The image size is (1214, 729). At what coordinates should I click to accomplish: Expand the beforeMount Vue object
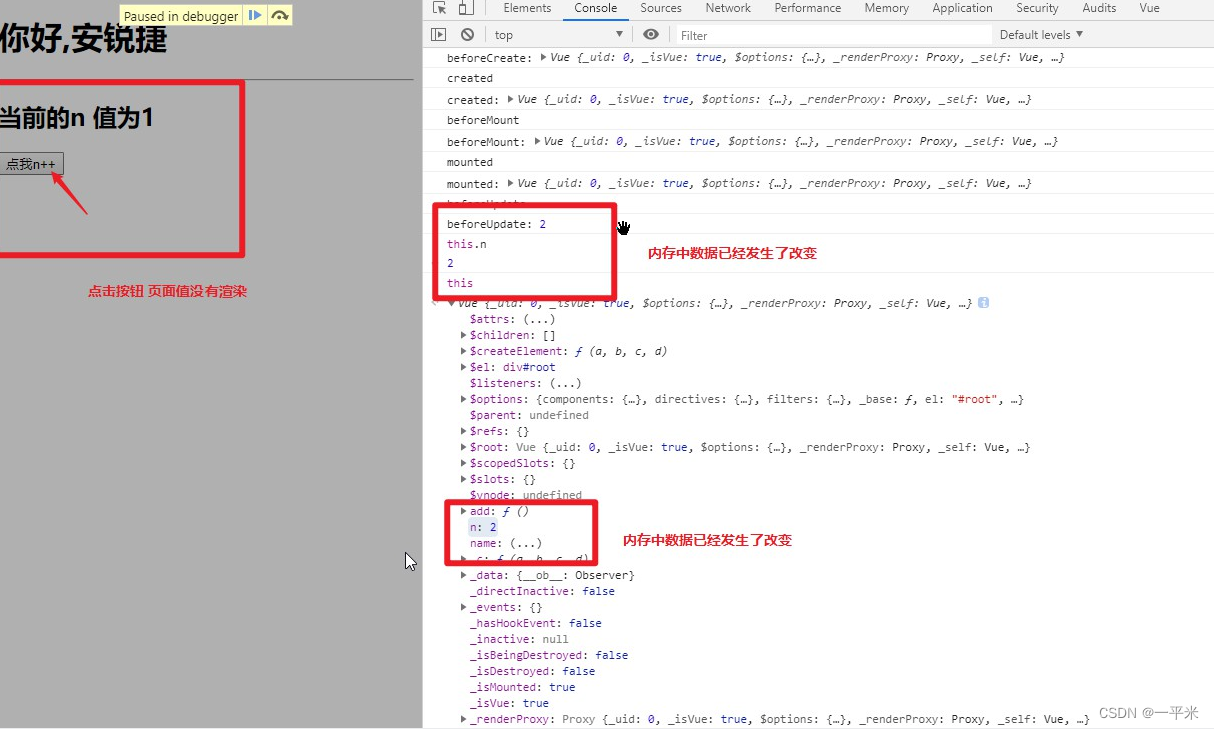[x=538, y=141]
